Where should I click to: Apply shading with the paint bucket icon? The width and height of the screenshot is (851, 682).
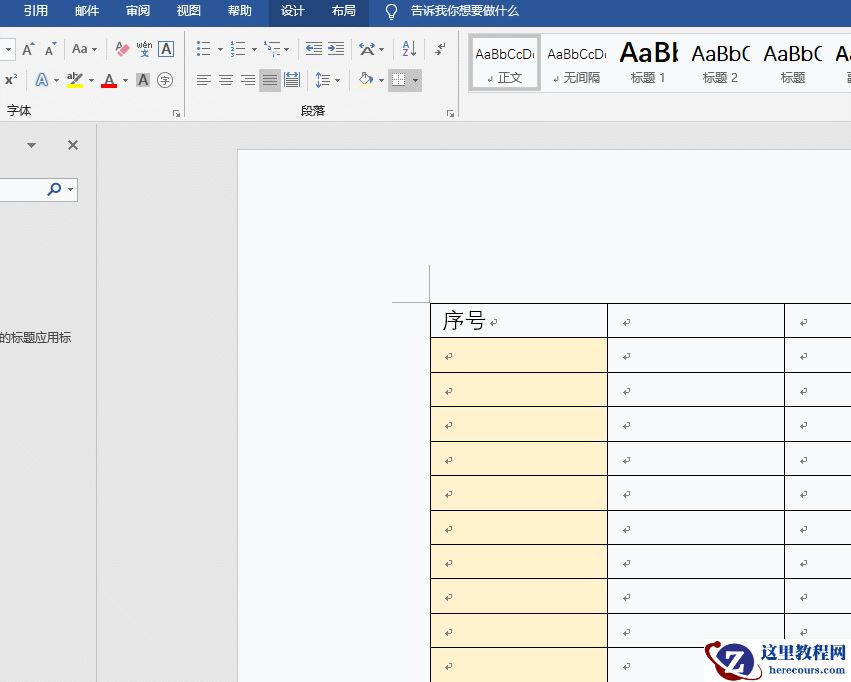366,80
